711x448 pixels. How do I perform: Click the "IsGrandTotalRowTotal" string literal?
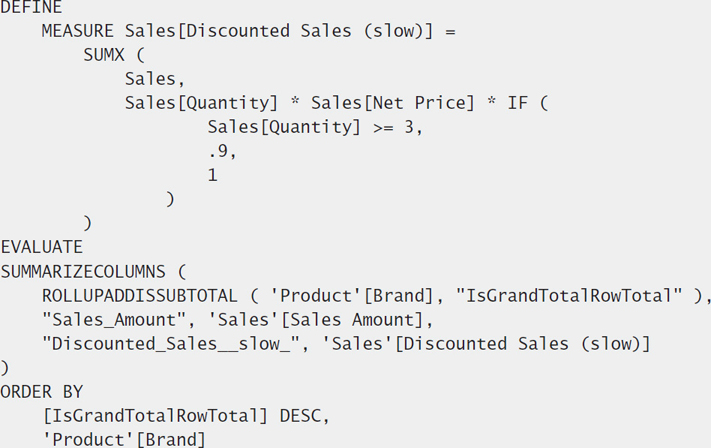tap(569, 296)
